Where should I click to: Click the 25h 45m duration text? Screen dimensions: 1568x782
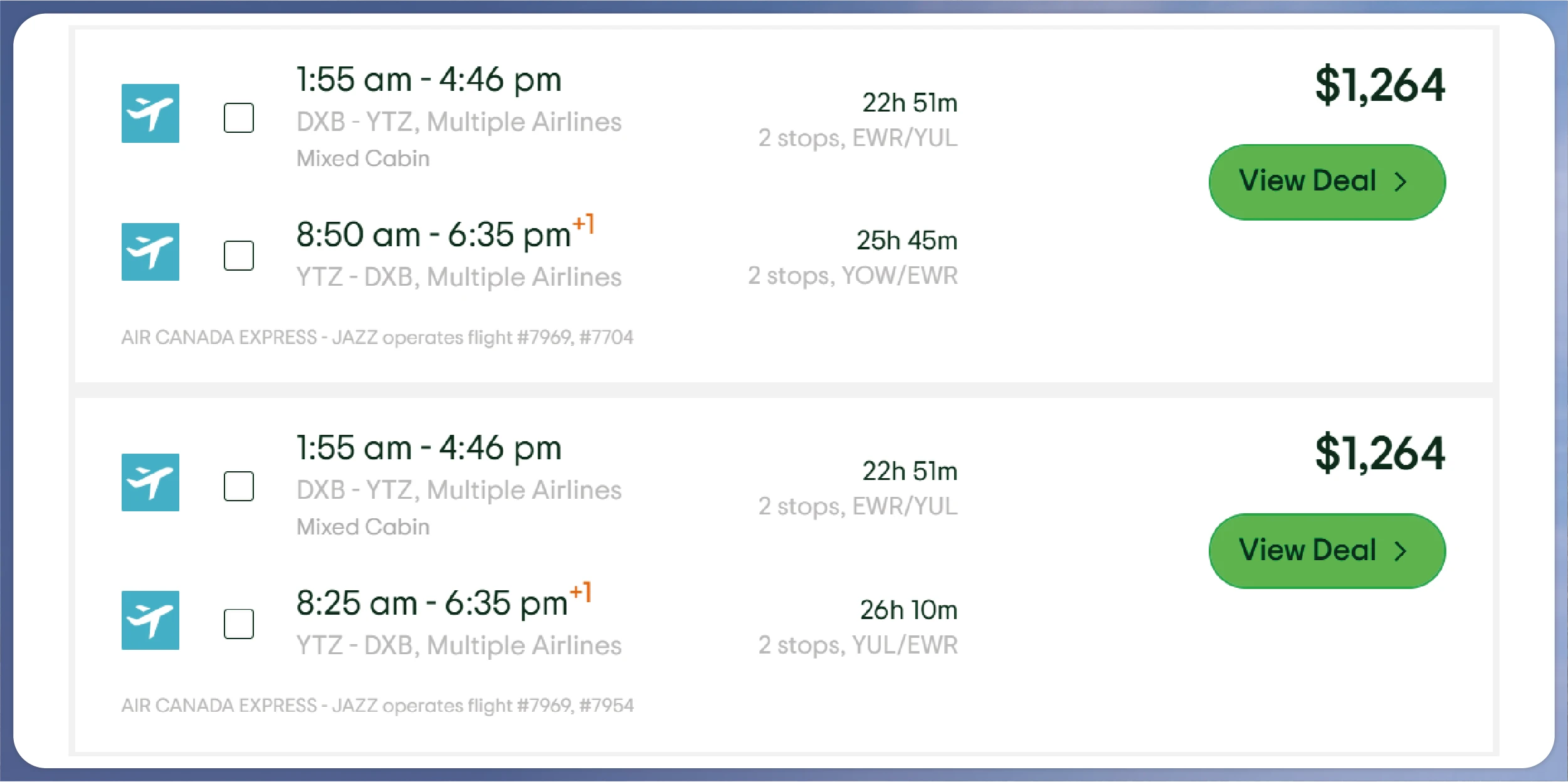point(907,241)
